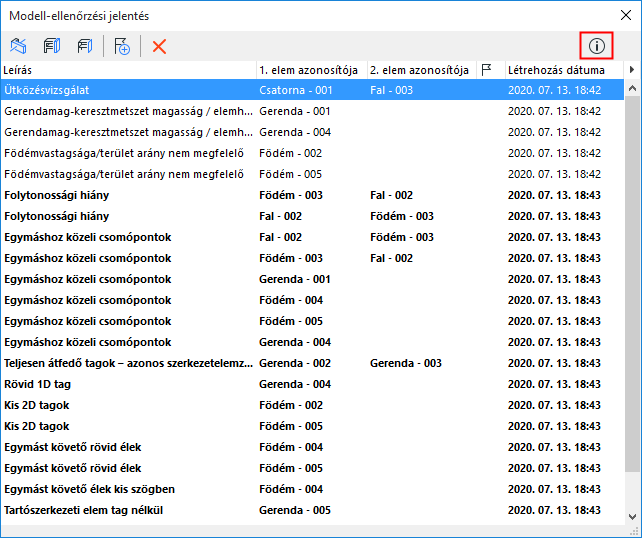Click the third toolbar icon with structural list
This screenshot has width=642, height=538.
pyautogui.click(x=85, y=46)
